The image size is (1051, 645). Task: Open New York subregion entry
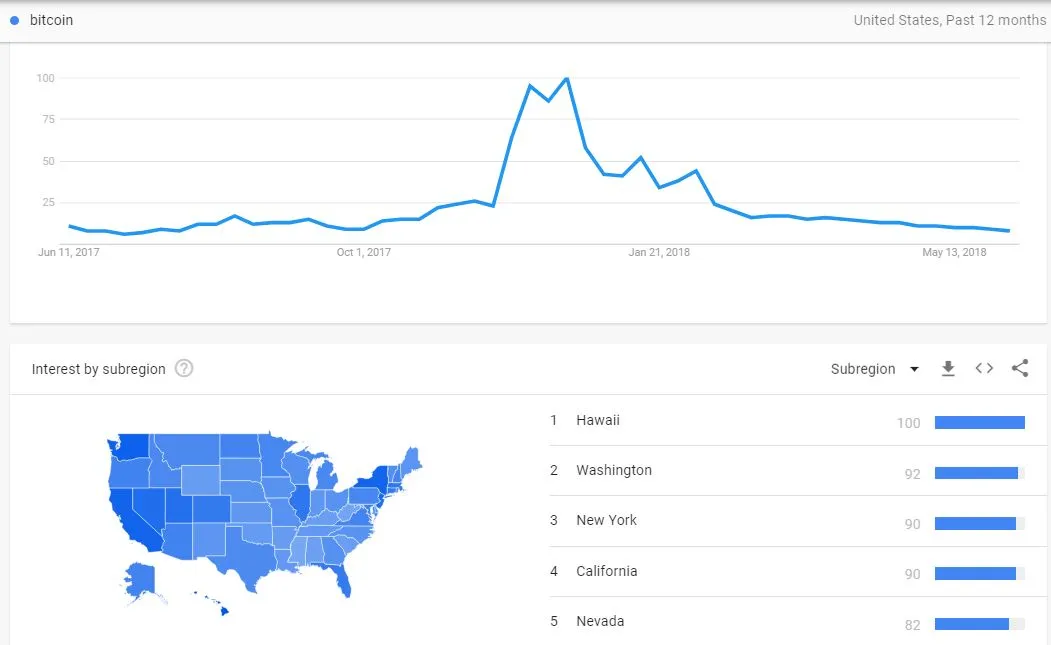(x=606, y=520)
